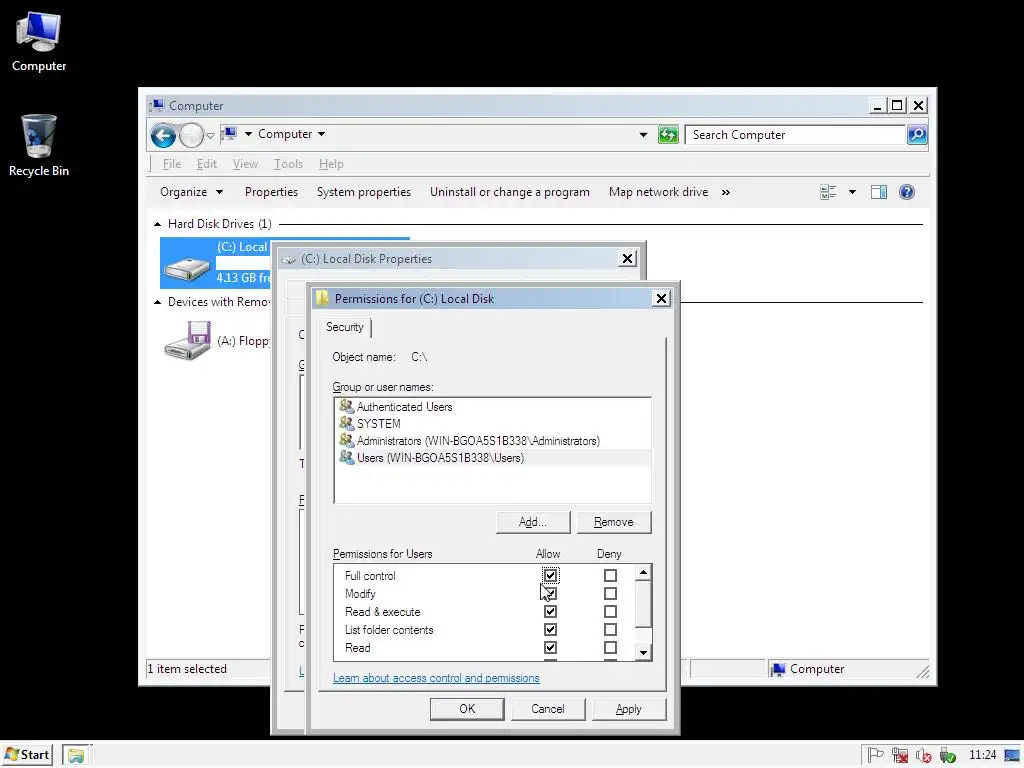Click the Action Center flag tray icon
1024x768 pixels.
[x=875, y=756]
